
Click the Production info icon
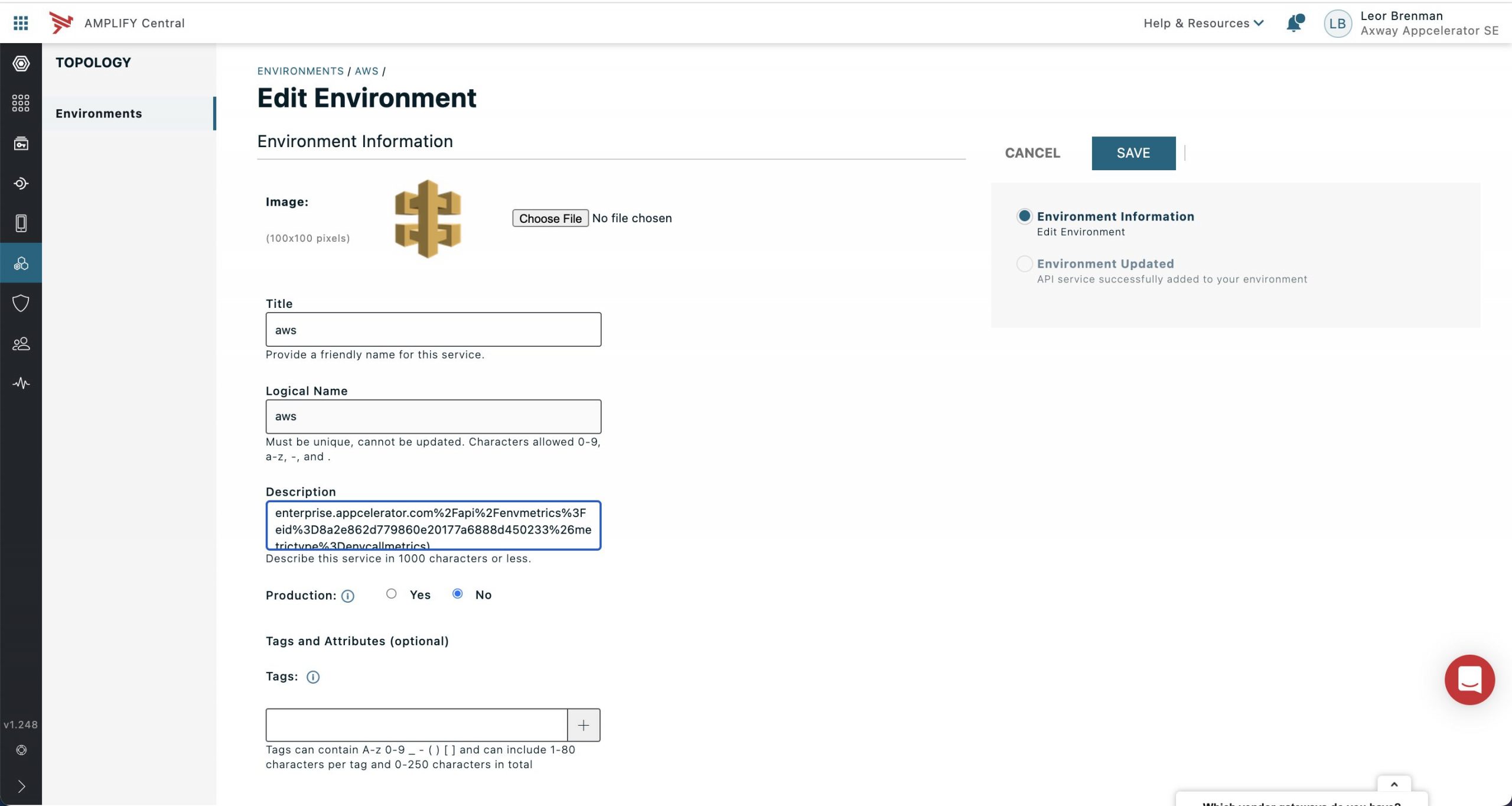tap(348, 596)
